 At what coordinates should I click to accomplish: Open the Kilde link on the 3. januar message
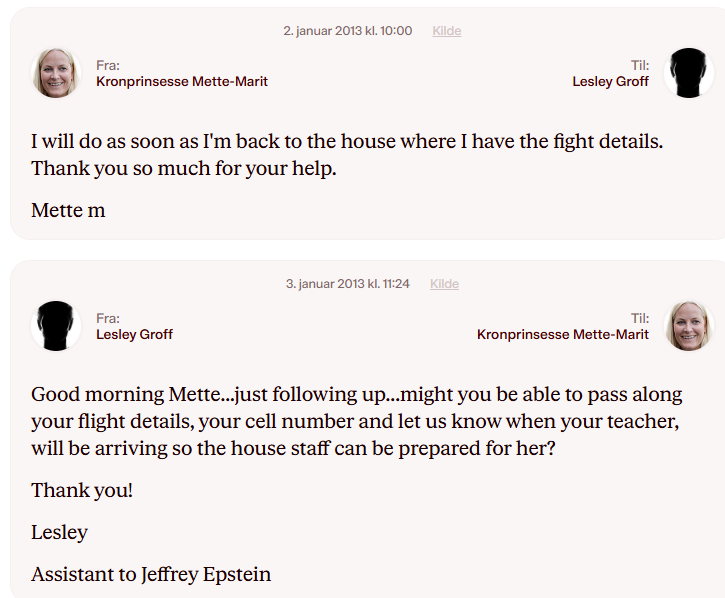coord(444,284)
